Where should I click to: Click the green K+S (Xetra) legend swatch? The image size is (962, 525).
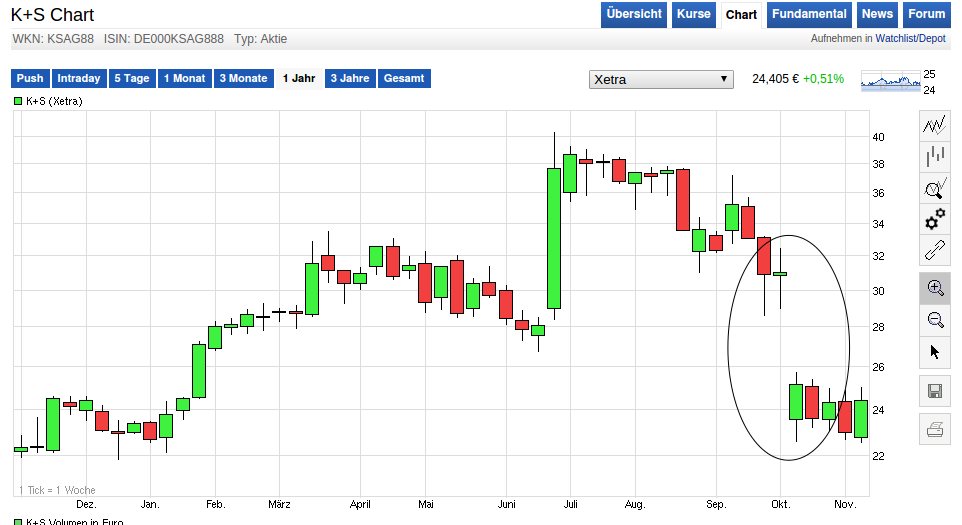coord(18,101)
